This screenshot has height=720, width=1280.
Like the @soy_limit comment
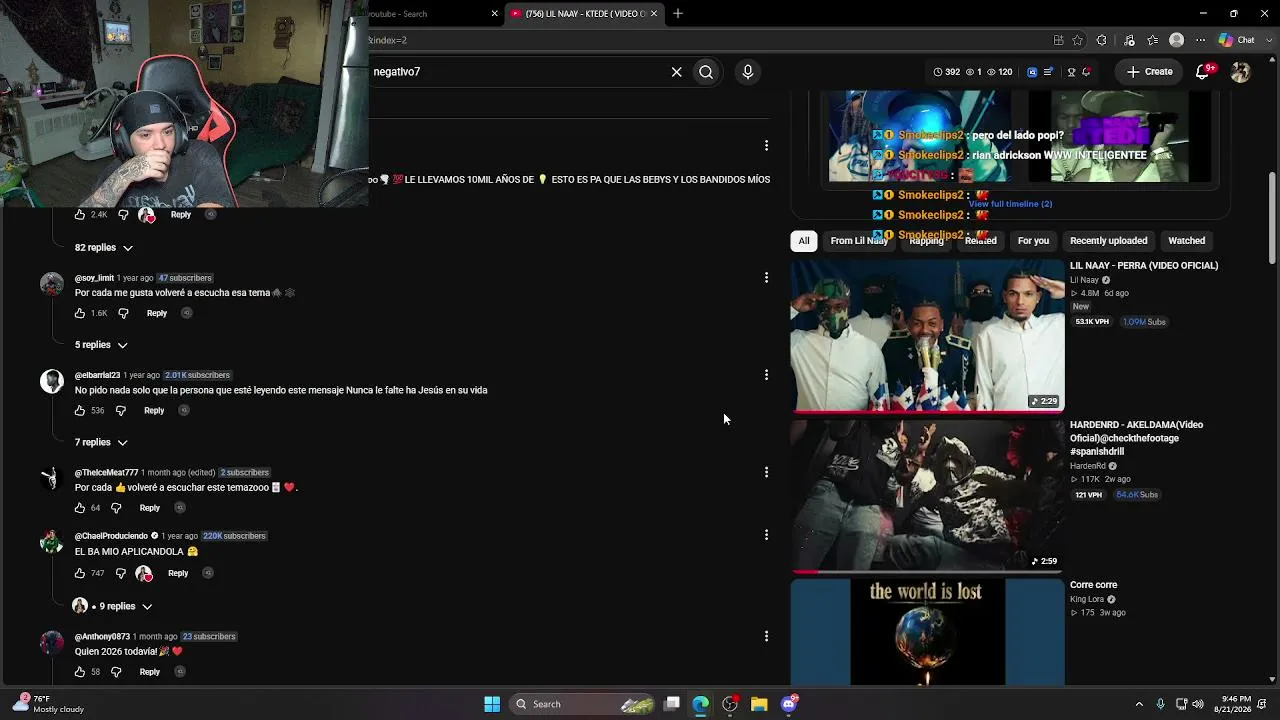[x=80, y=313]
